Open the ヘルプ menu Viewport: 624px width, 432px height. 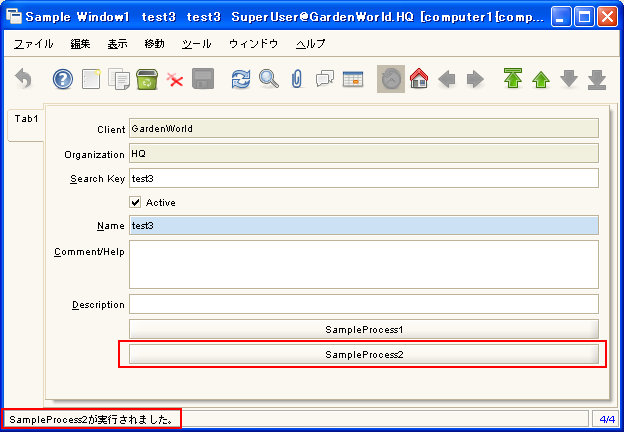(310, 44)
